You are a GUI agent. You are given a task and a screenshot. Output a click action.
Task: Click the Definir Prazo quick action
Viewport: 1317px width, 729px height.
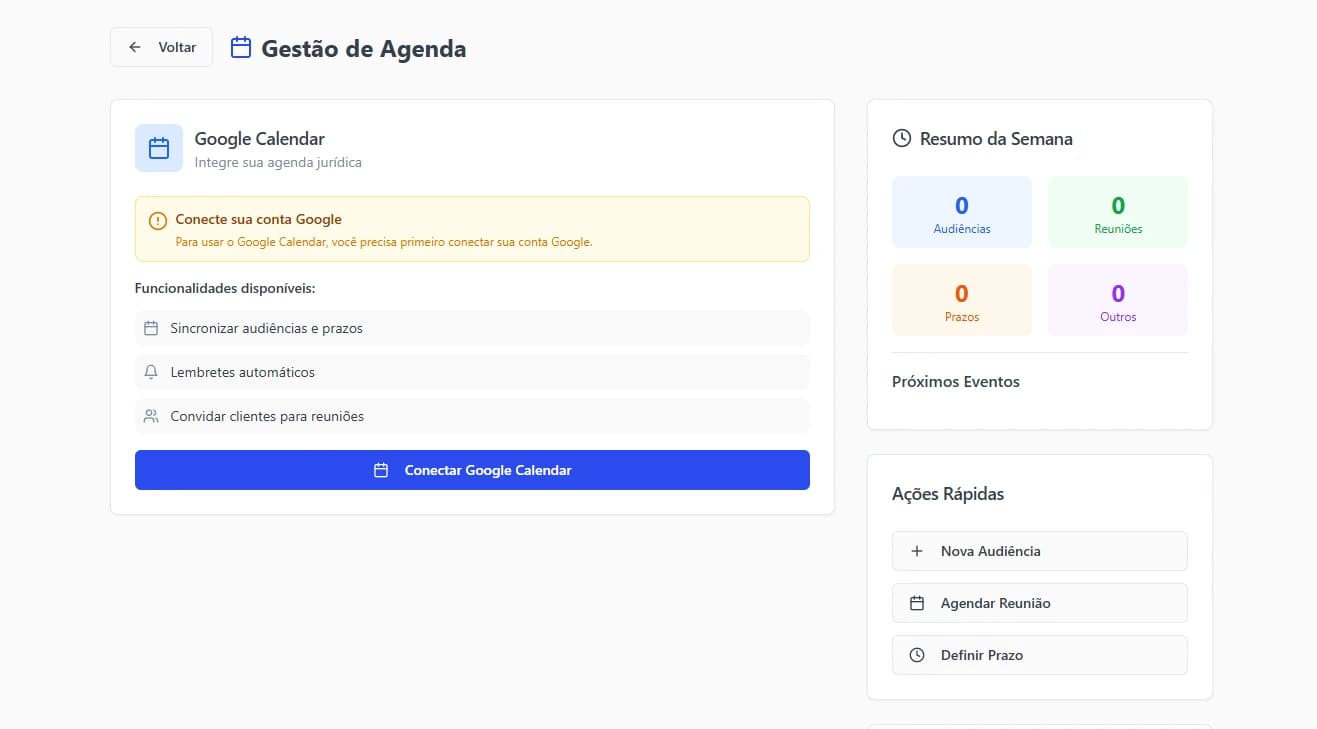click(x=1039, y=654)
